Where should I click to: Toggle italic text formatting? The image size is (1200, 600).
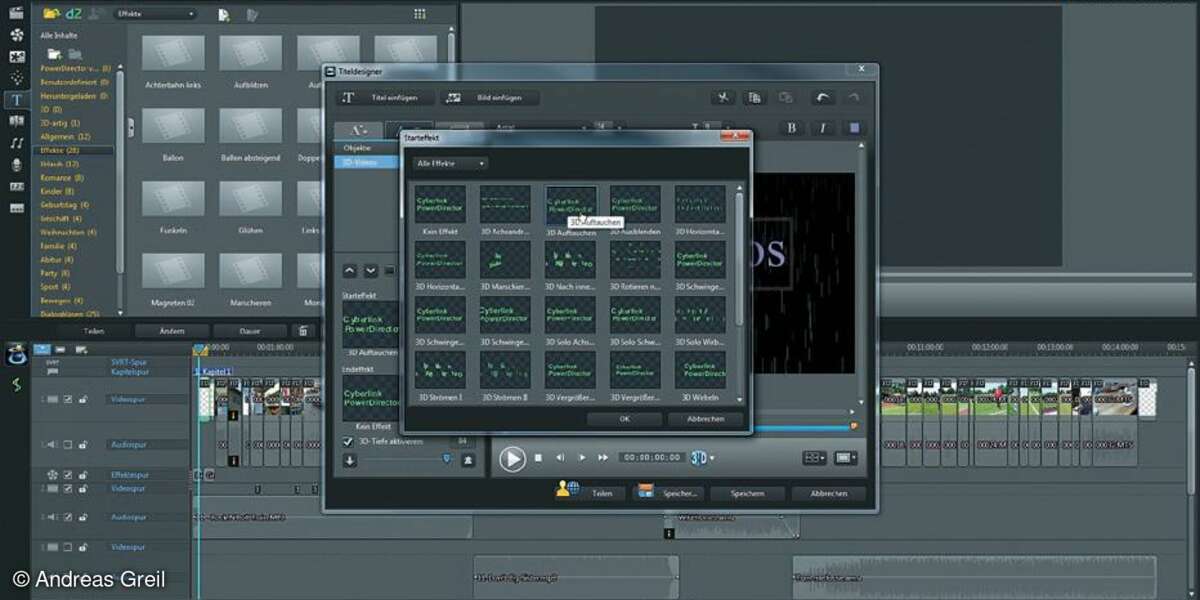(823, 128)
